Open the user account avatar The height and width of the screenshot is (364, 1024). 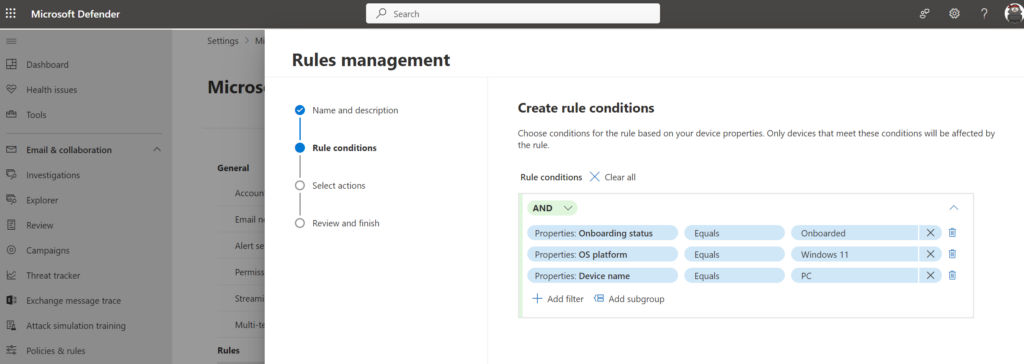tap(1014, 14)
